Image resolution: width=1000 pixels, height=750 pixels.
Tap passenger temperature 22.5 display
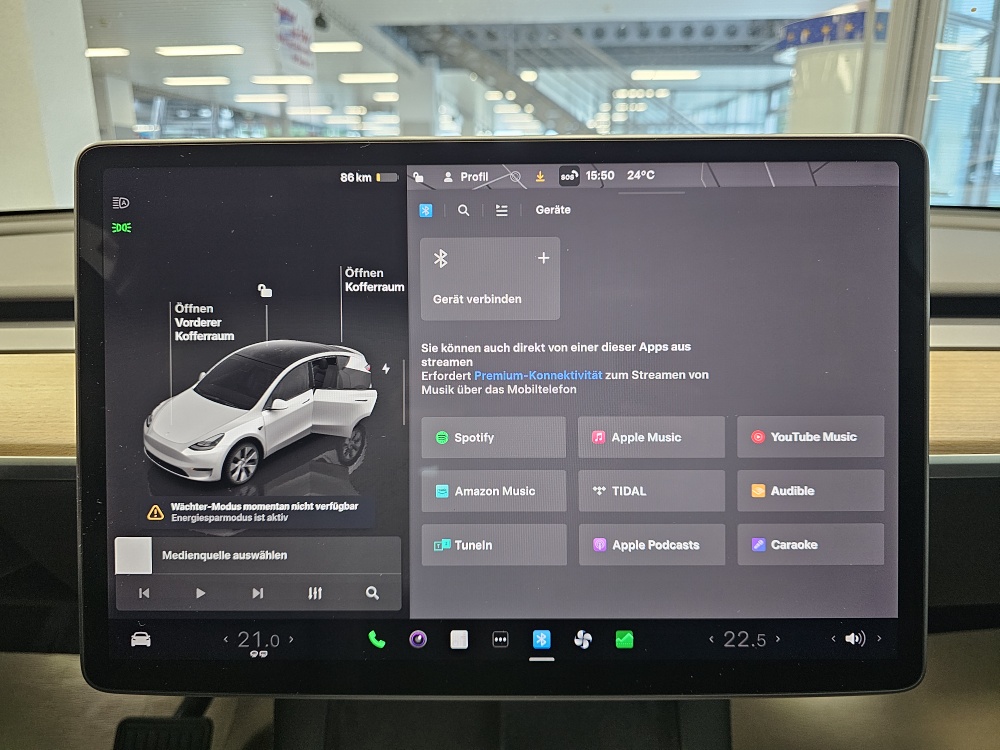tap(744, 640)
